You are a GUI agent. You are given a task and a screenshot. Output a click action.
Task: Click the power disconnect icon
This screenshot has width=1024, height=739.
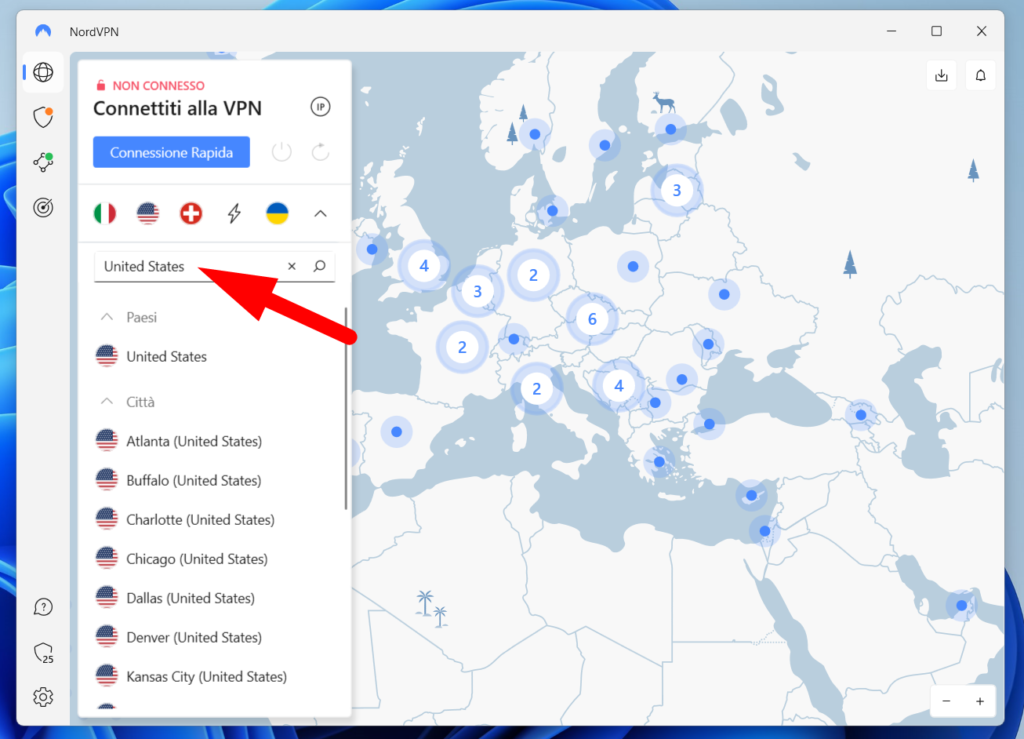click(x=281, y=152)
